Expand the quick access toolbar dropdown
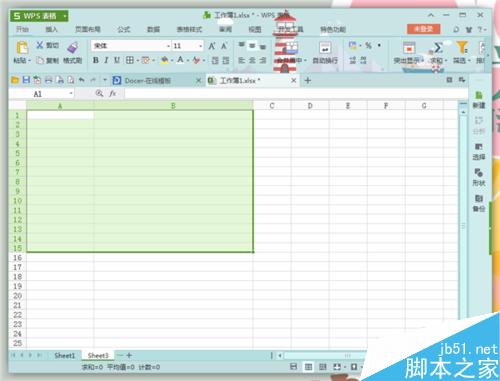This screenshot has height=381, width=500. (x=105, y=80)
